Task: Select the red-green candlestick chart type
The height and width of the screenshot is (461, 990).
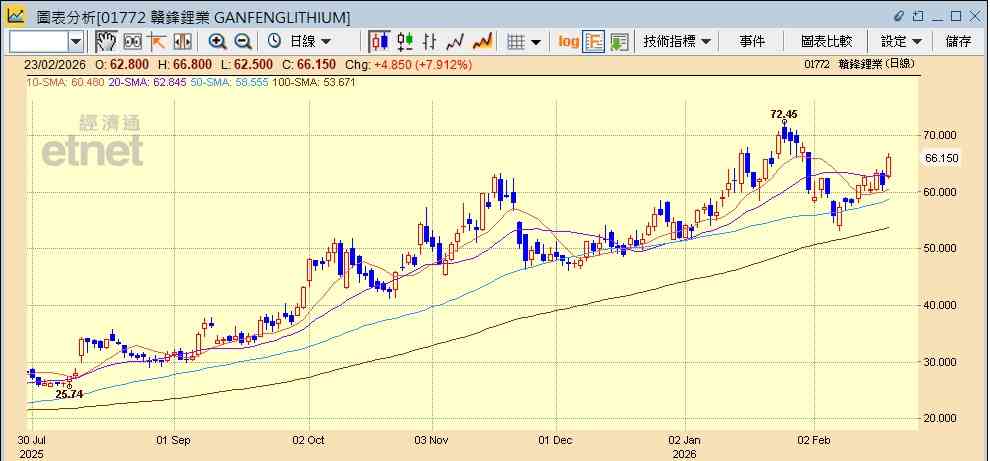Action: (405, 42)
